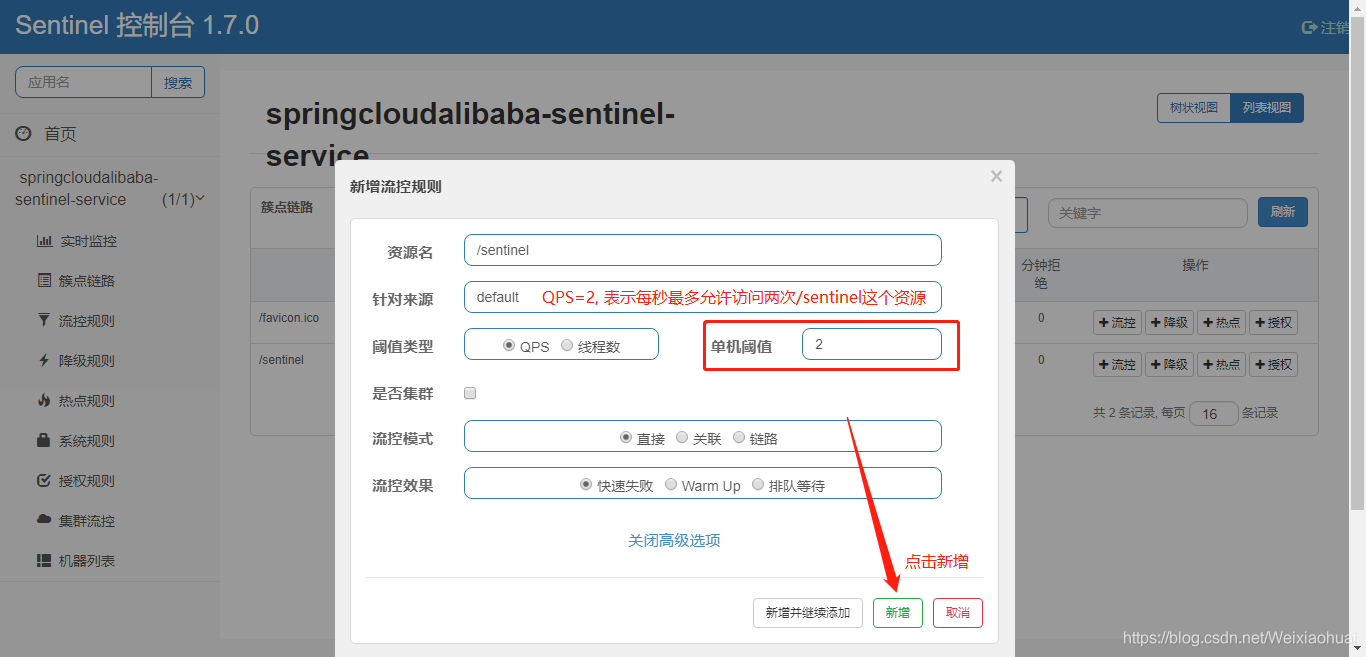The image size is (1366, 657).
Task: Click 授权 button for /sentinel row
Action: 1273,364
